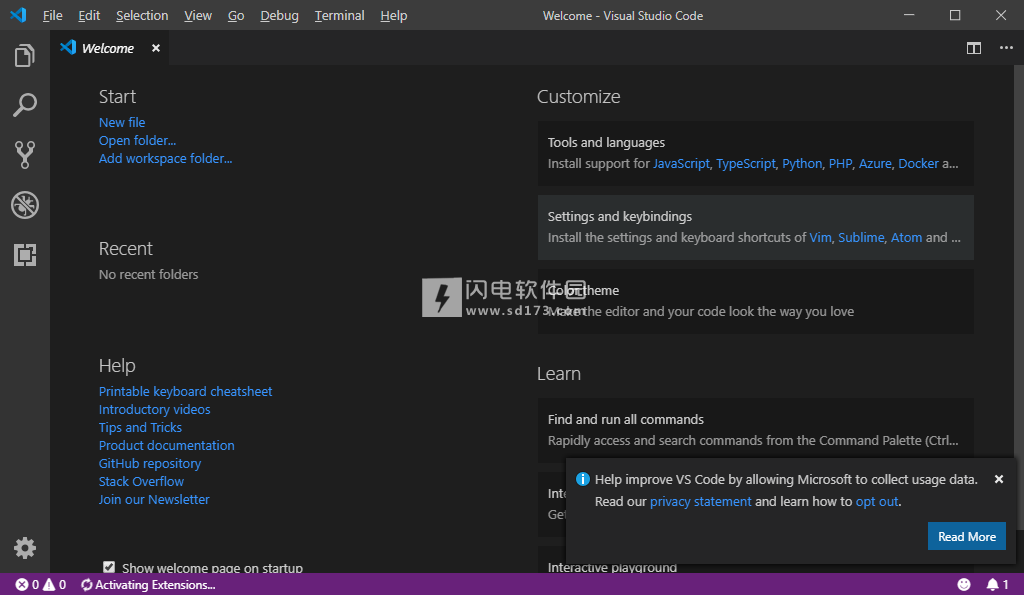Screen dimensions: 1024x595
Task: Install TypeScript language support
Action: [746, 163]
